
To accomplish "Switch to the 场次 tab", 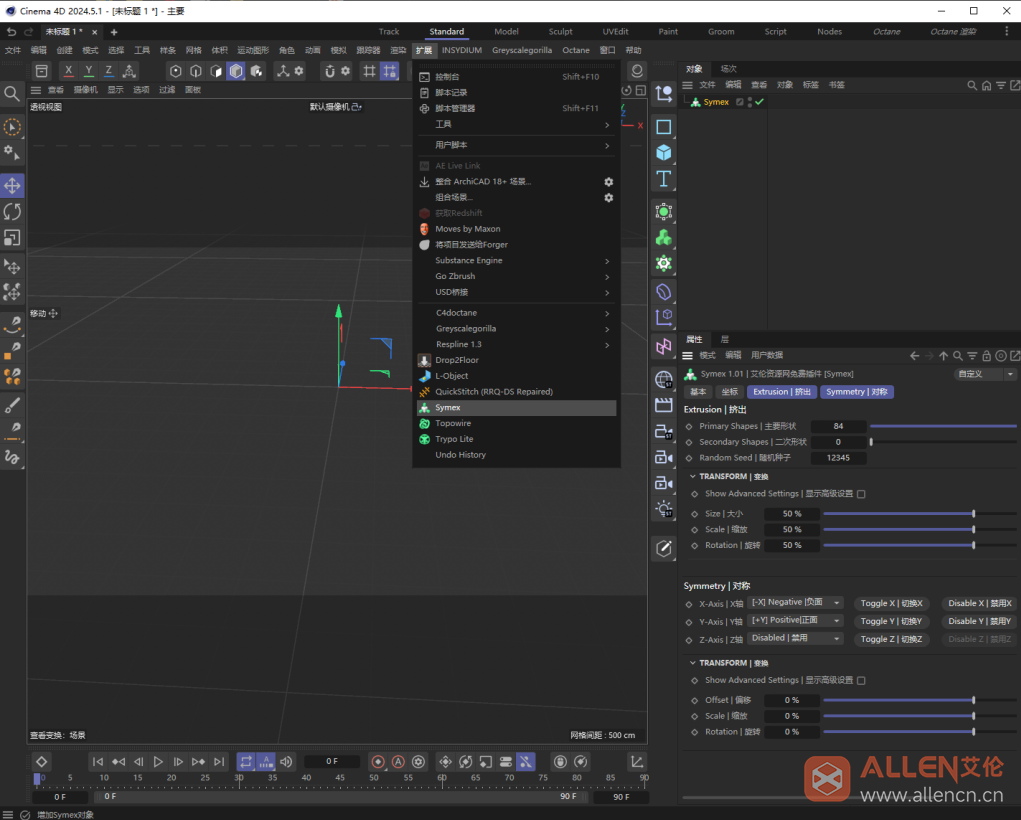I will tap(728, 69).
